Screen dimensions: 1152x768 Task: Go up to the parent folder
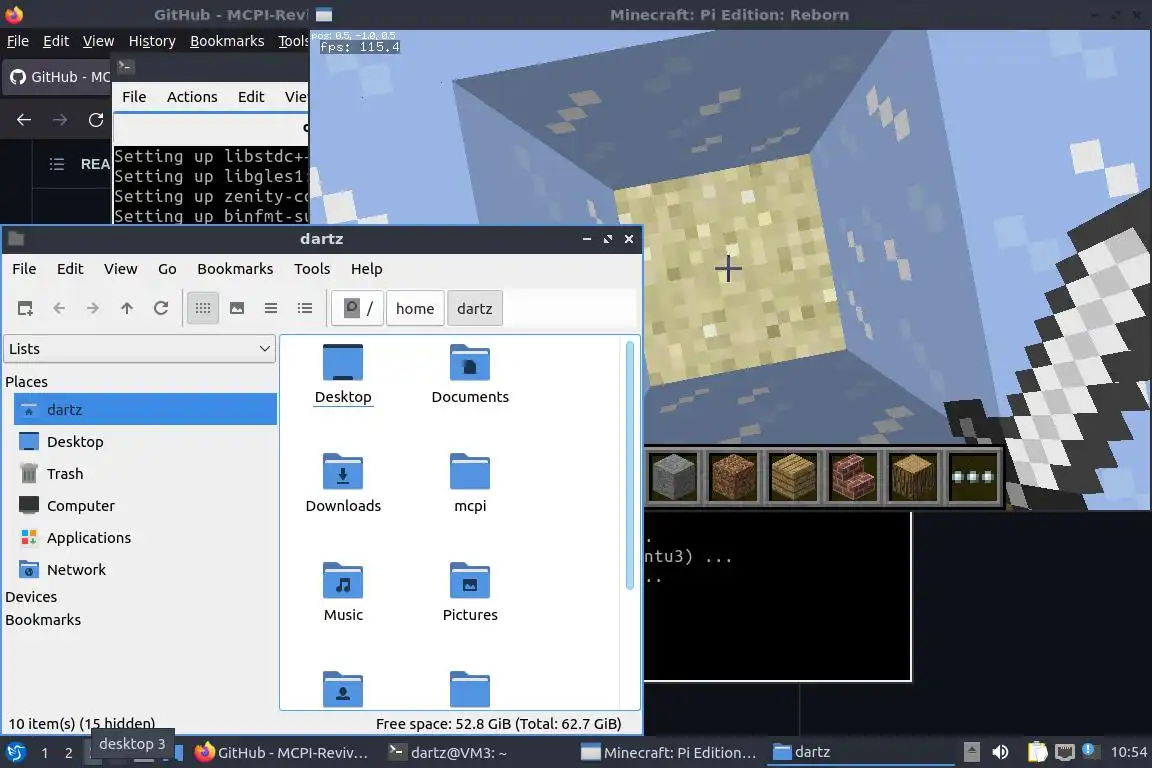(x=127, y=308)
